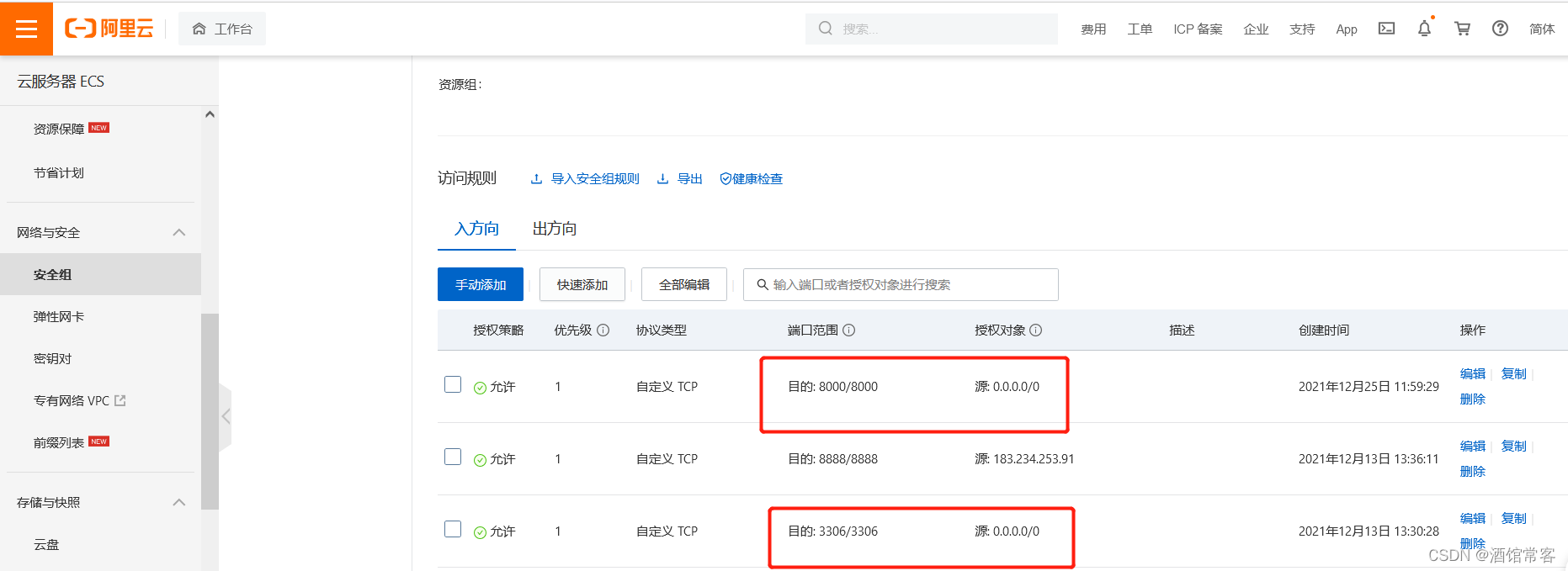Viewport: 1568px width, 571px height.
Task: Click the port range info icon
Action: (848, 330)
